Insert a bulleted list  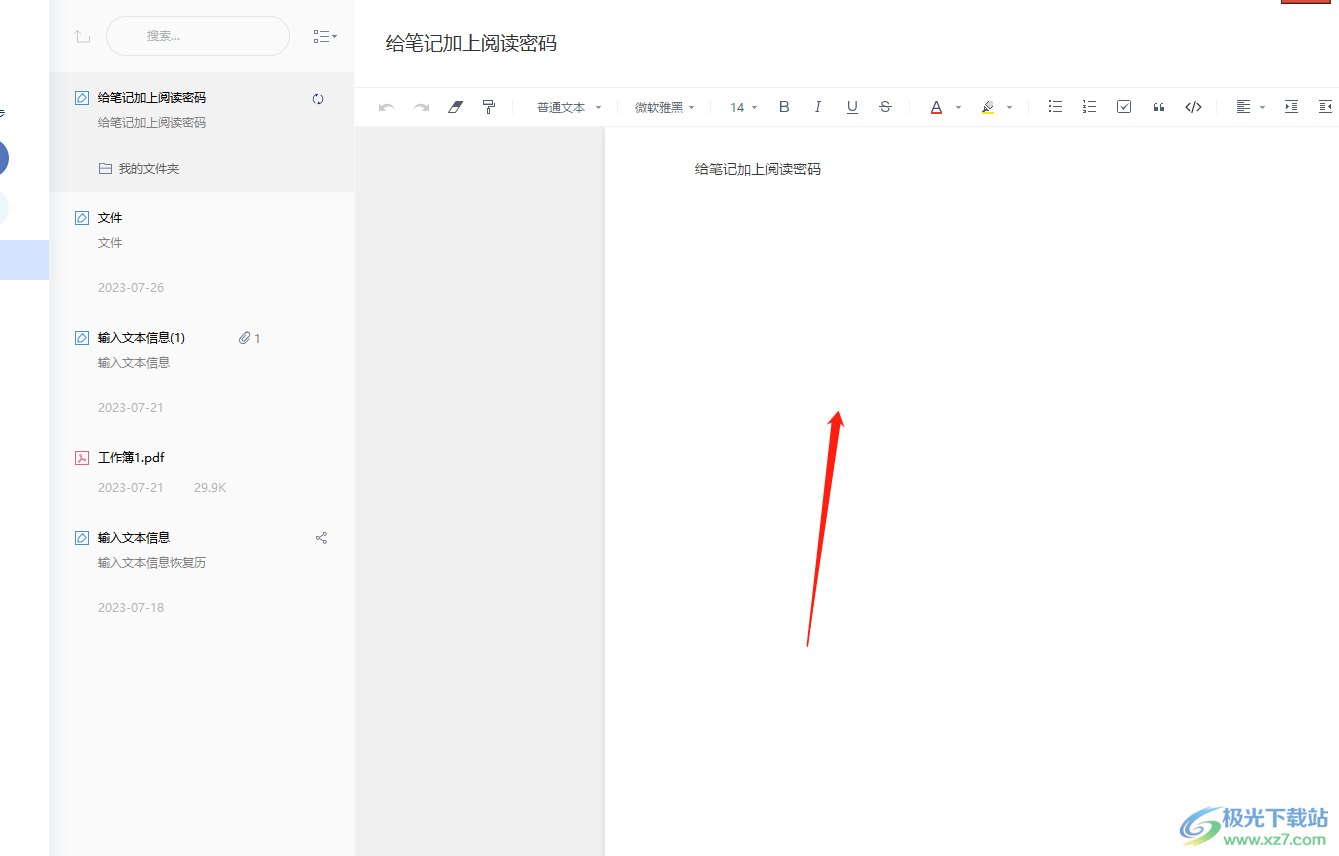[1055, 107]
